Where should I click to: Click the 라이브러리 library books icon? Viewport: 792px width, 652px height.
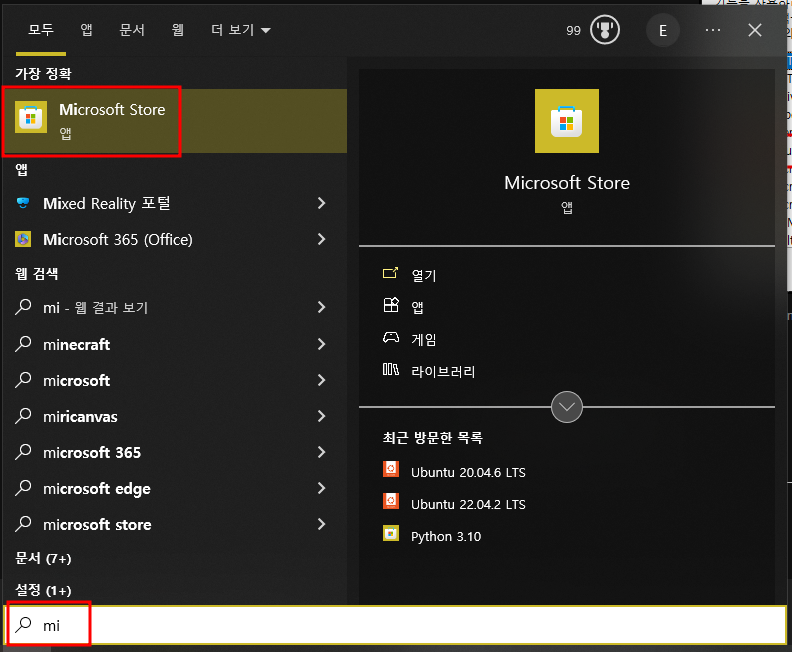tap(390, 370)
